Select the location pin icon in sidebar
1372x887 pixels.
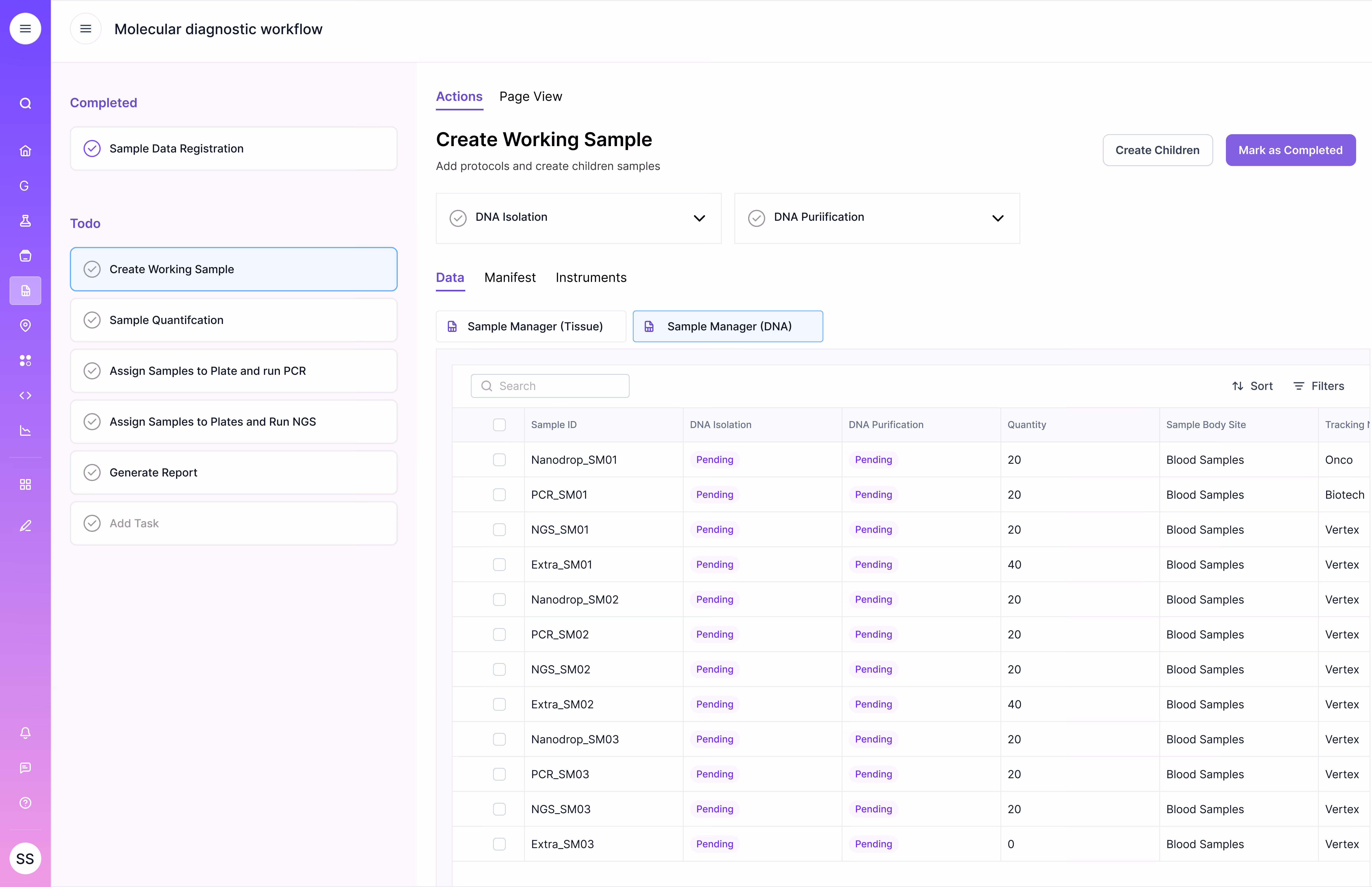pyautogui.click(x=25, y=325)
